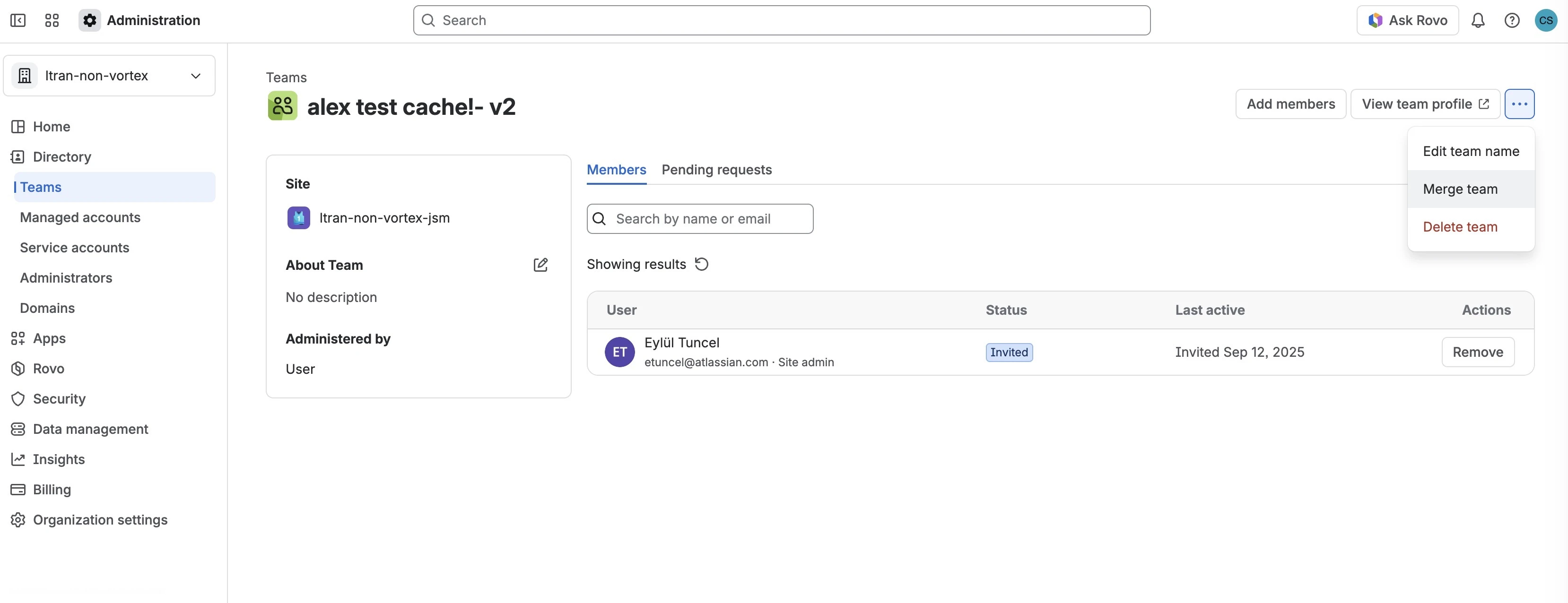Click the Teams breadcrumb link
The height and width of the screenshot is (603, 1568).
click(x=286, y=78)
